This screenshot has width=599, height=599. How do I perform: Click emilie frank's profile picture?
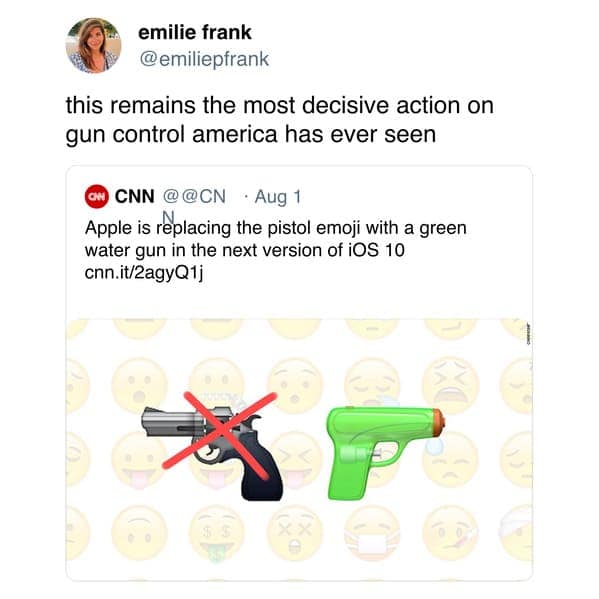94,45
